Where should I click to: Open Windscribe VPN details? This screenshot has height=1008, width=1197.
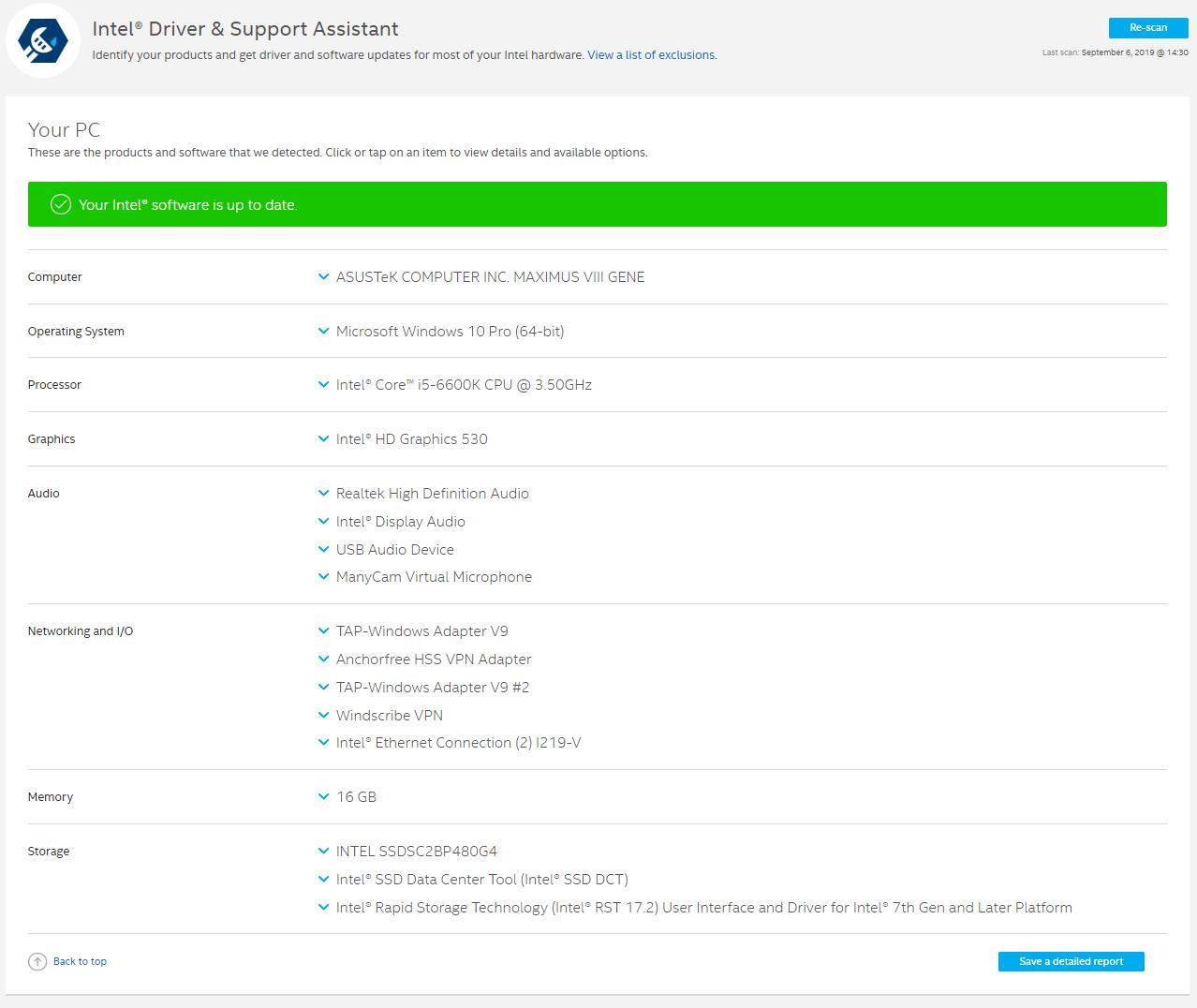(389, 716)
